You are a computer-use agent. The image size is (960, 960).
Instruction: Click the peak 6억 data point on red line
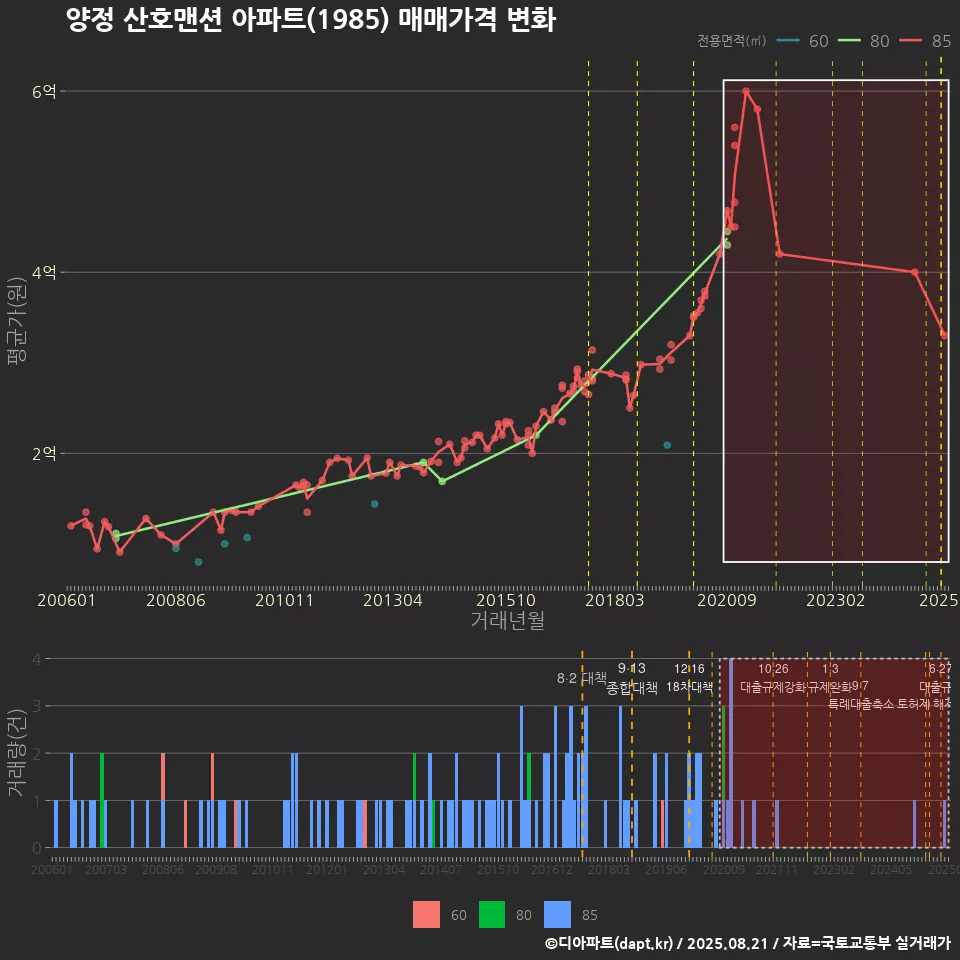(x=746, y=91)
